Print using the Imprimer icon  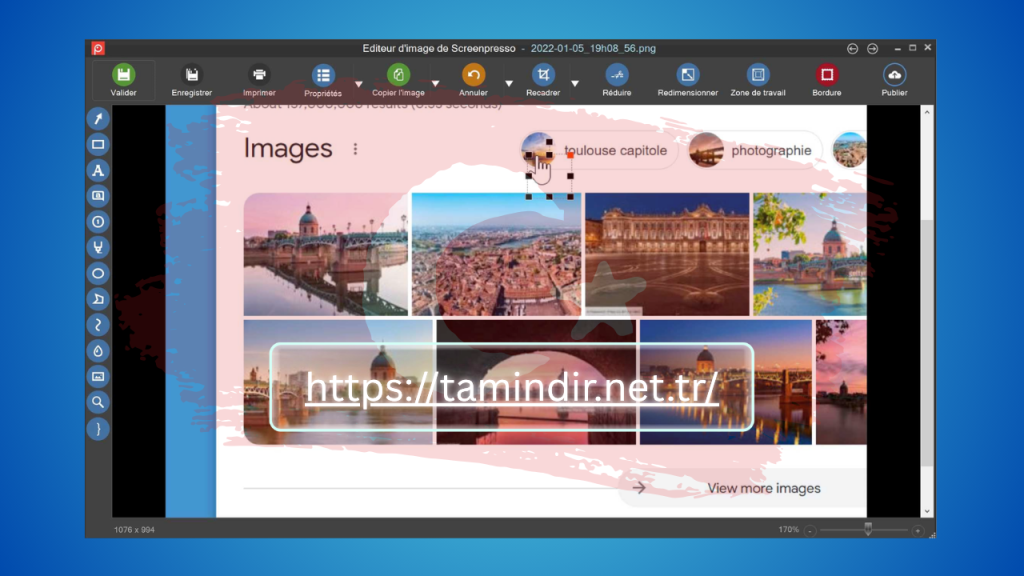coord(259,80)
